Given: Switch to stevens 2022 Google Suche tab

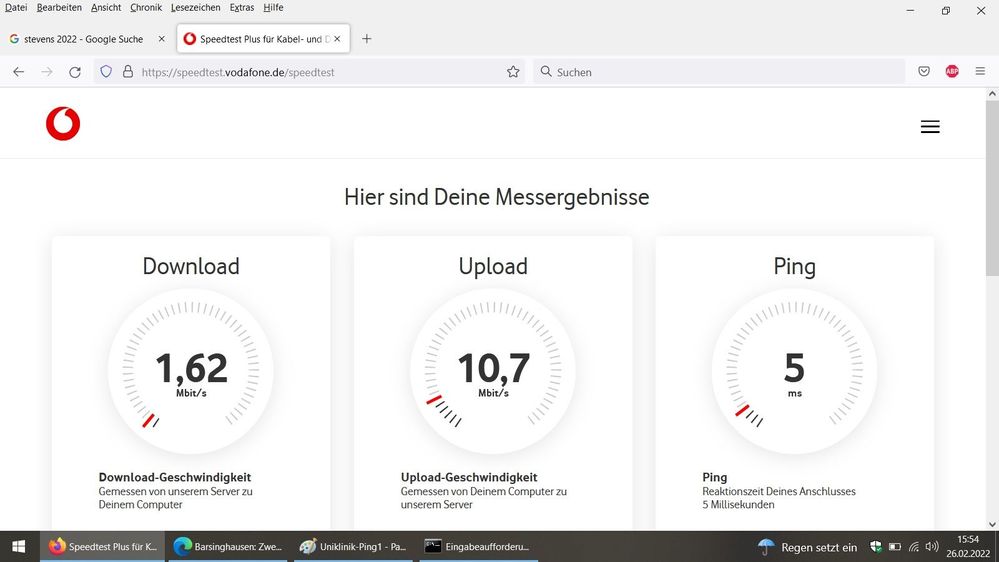Looking at the screenshot, I should (84, 39).
